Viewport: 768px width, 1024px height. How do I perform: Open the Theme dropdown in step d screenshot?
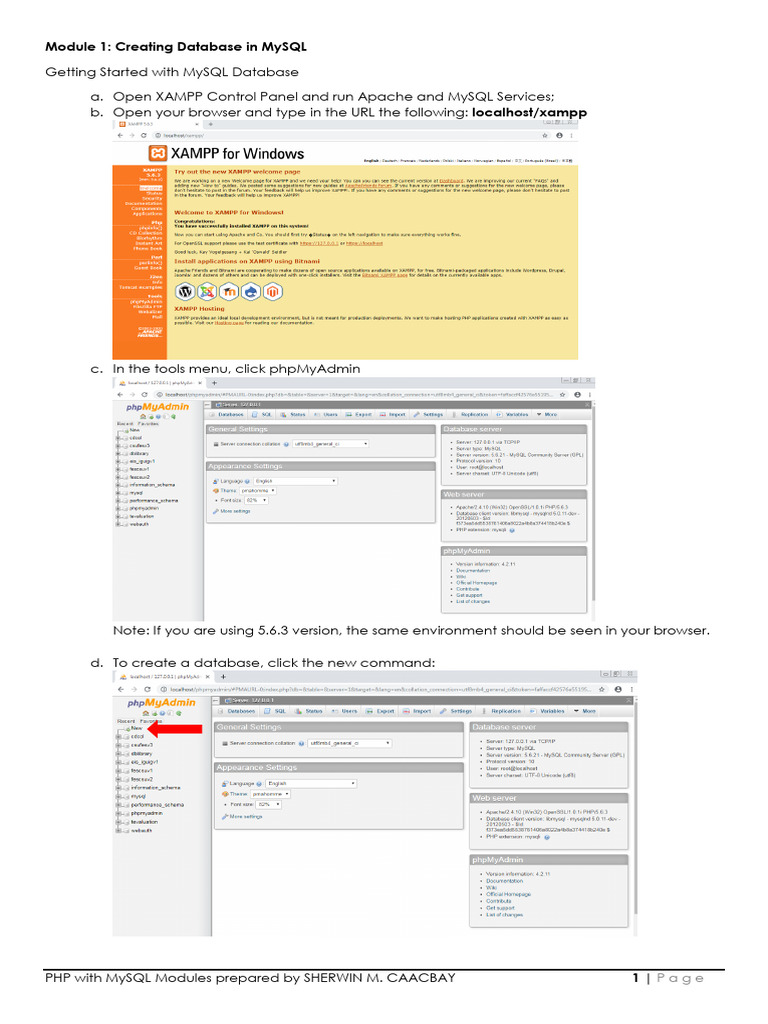270,794
